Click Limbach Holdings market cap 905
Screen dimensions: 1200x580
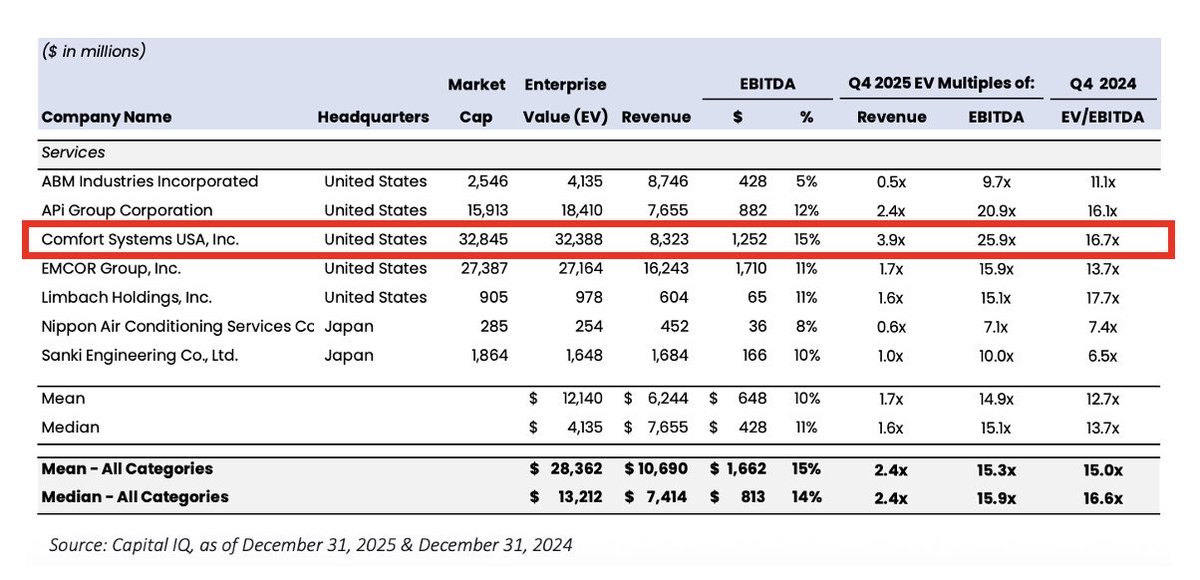click(494, 298)
